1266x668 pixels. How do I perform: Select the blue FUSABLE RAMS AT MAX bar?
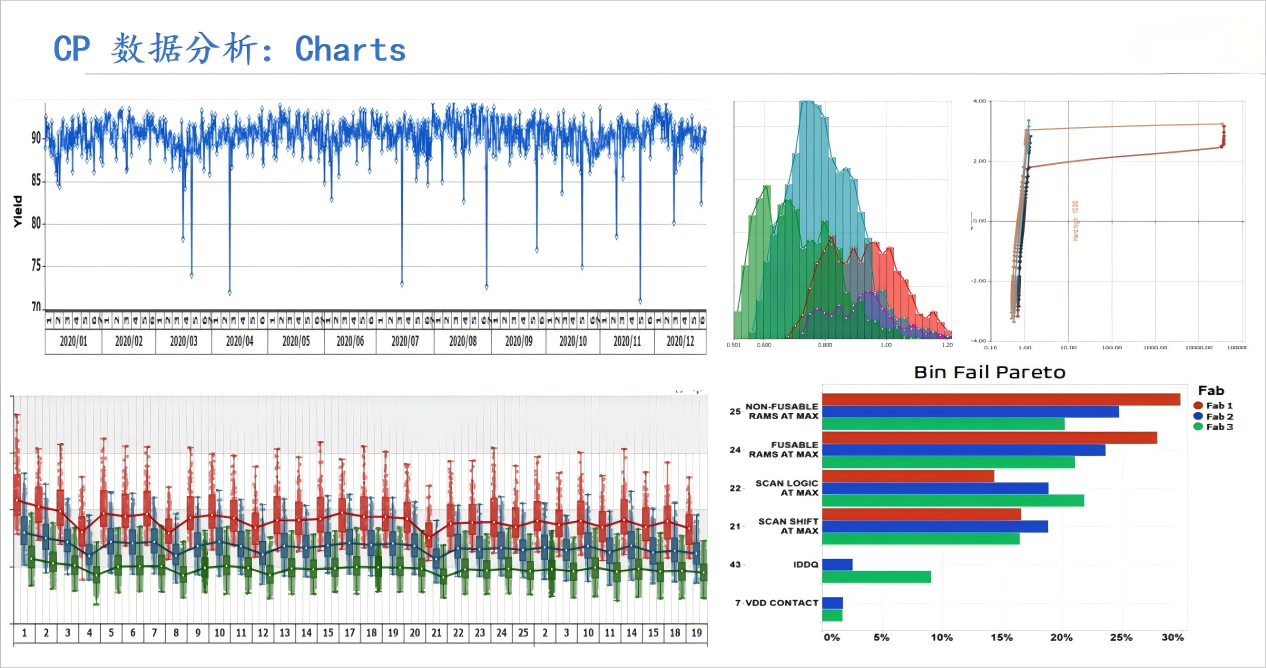pyautogui.click(x=963, y=450)
